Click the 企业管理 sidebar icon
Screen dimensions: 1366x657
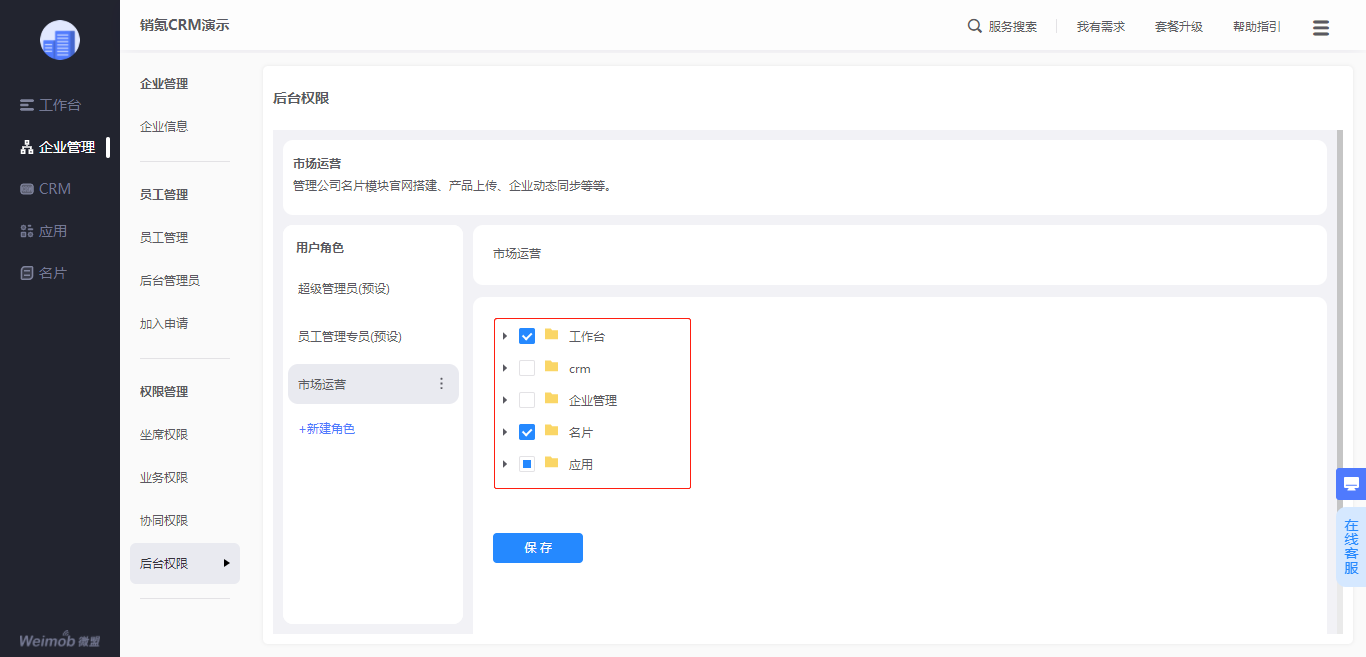point(27,147)
